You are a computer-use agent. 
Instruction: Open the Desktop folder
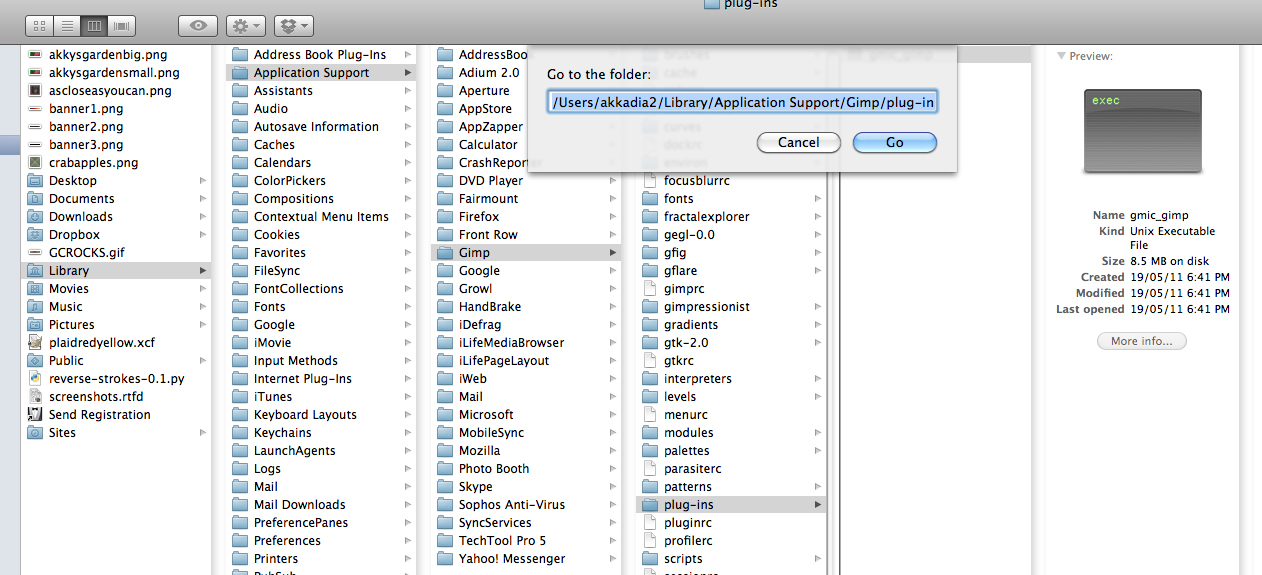pos(73,181)
